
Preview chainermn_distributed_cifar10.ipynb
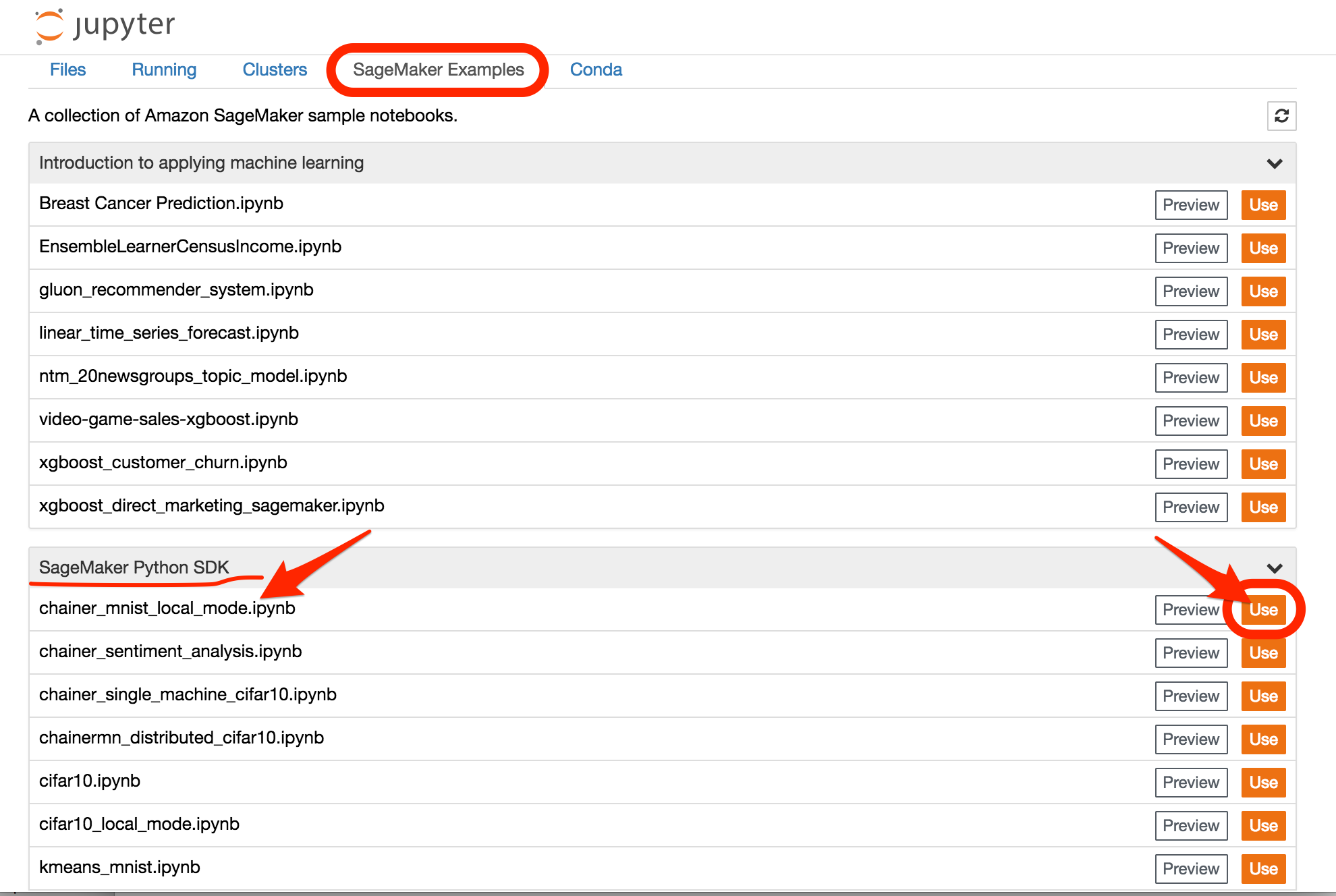point(1190,739)
